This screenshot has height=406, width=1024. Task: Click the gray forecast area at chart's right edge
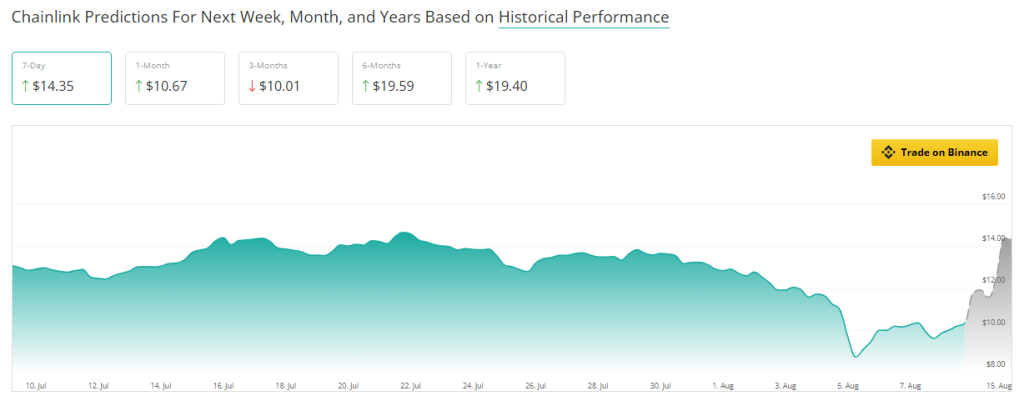pyautogui.click(x=992, y=310)
